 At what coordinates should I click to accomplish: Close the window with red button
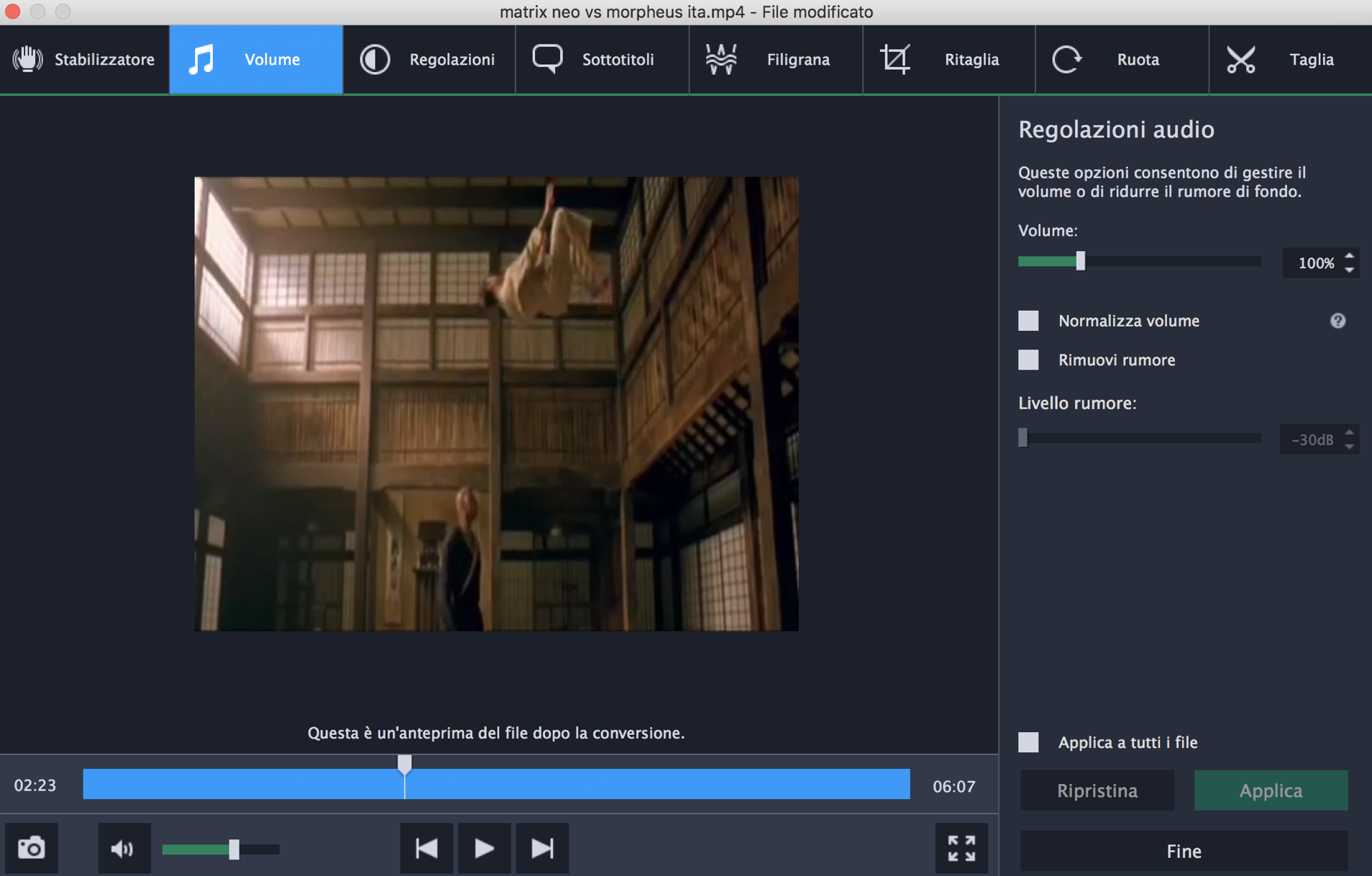(x=12, y=12)
